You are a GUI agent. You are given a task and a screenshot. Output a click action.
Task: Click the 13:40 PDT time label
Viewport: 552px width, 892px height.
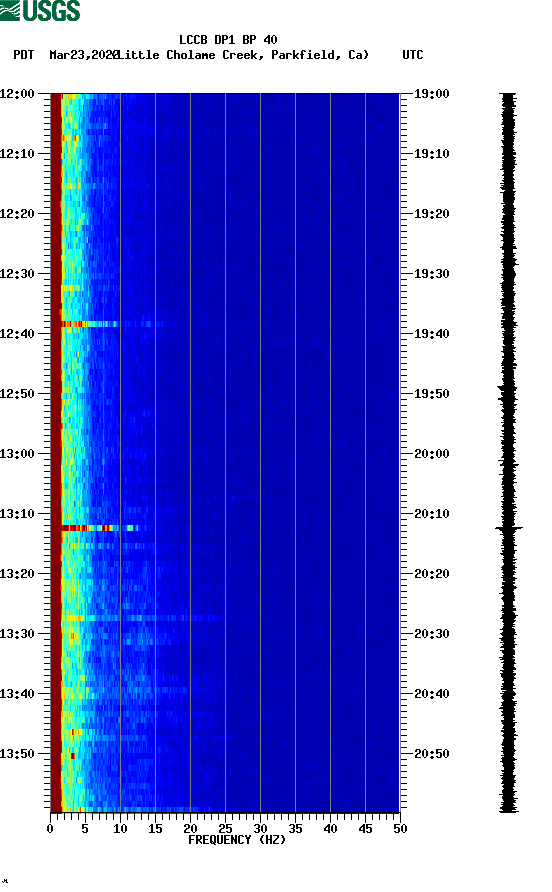point(17,694)
